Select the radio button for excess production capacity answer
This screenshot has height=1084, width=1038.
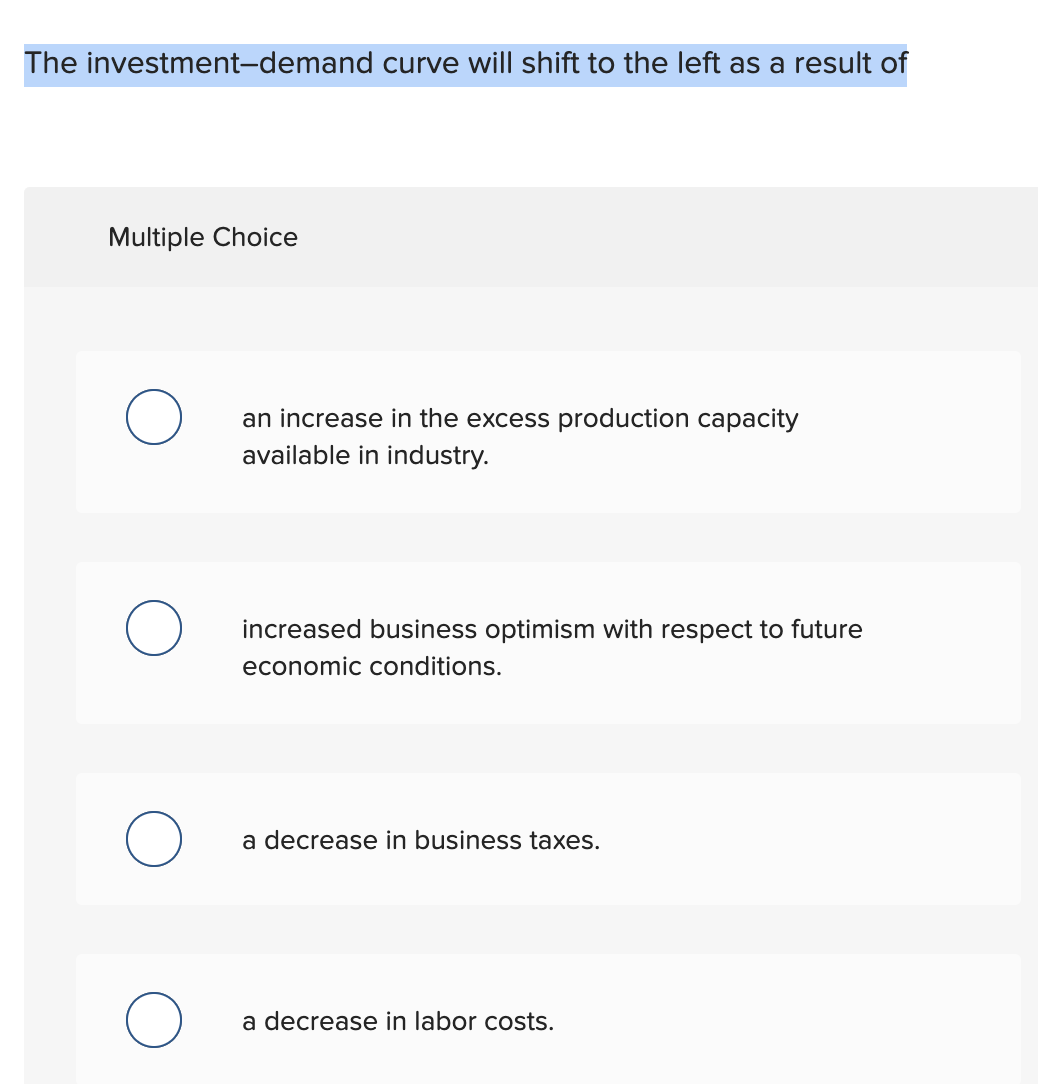[153, 417]
